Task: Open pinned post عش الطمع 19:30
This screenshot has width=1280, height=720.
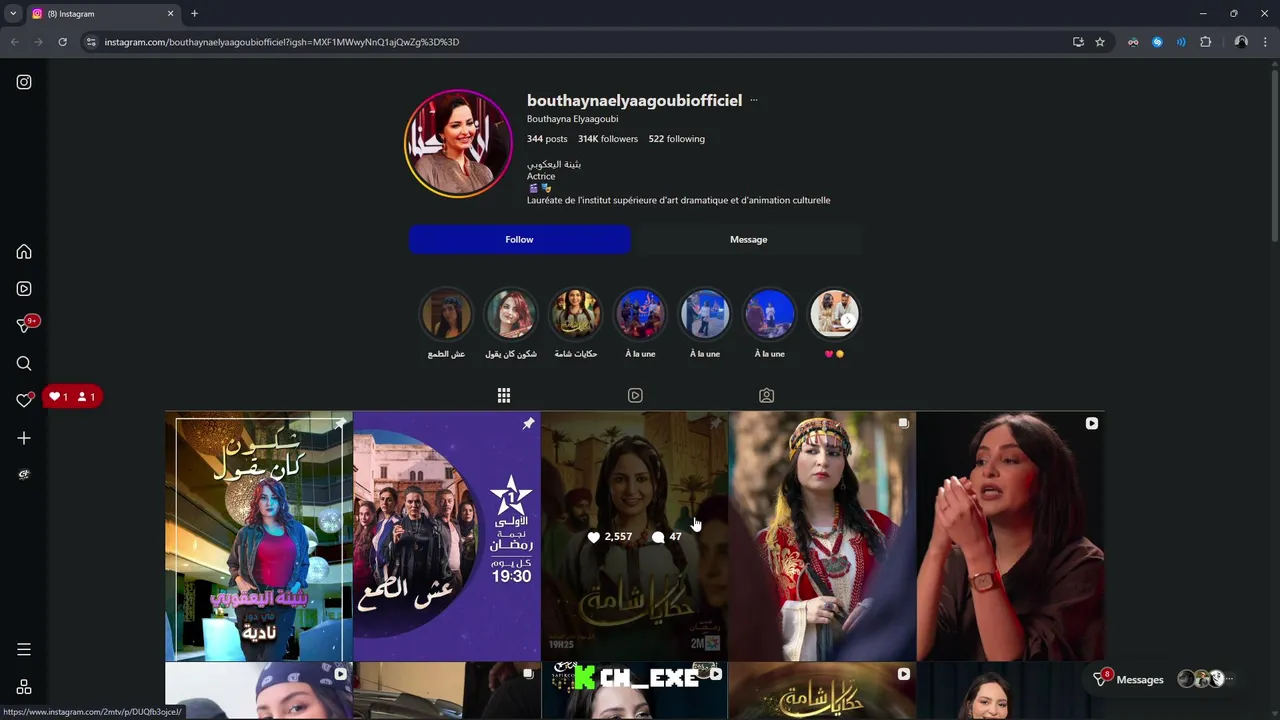Action: pyautogui.click(x=446, y=536)
